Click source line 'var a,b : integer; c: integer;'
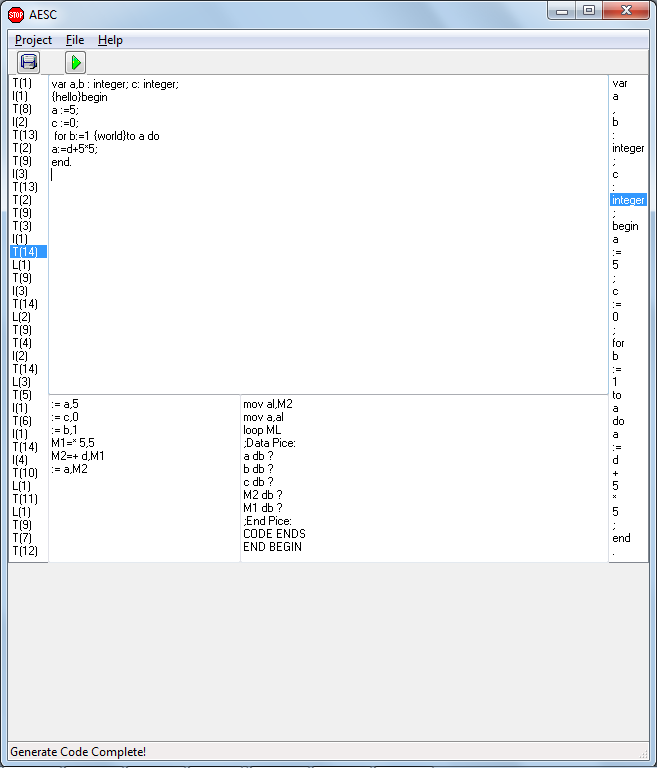This screenshot has height=768, width=657. coord(115,84)
